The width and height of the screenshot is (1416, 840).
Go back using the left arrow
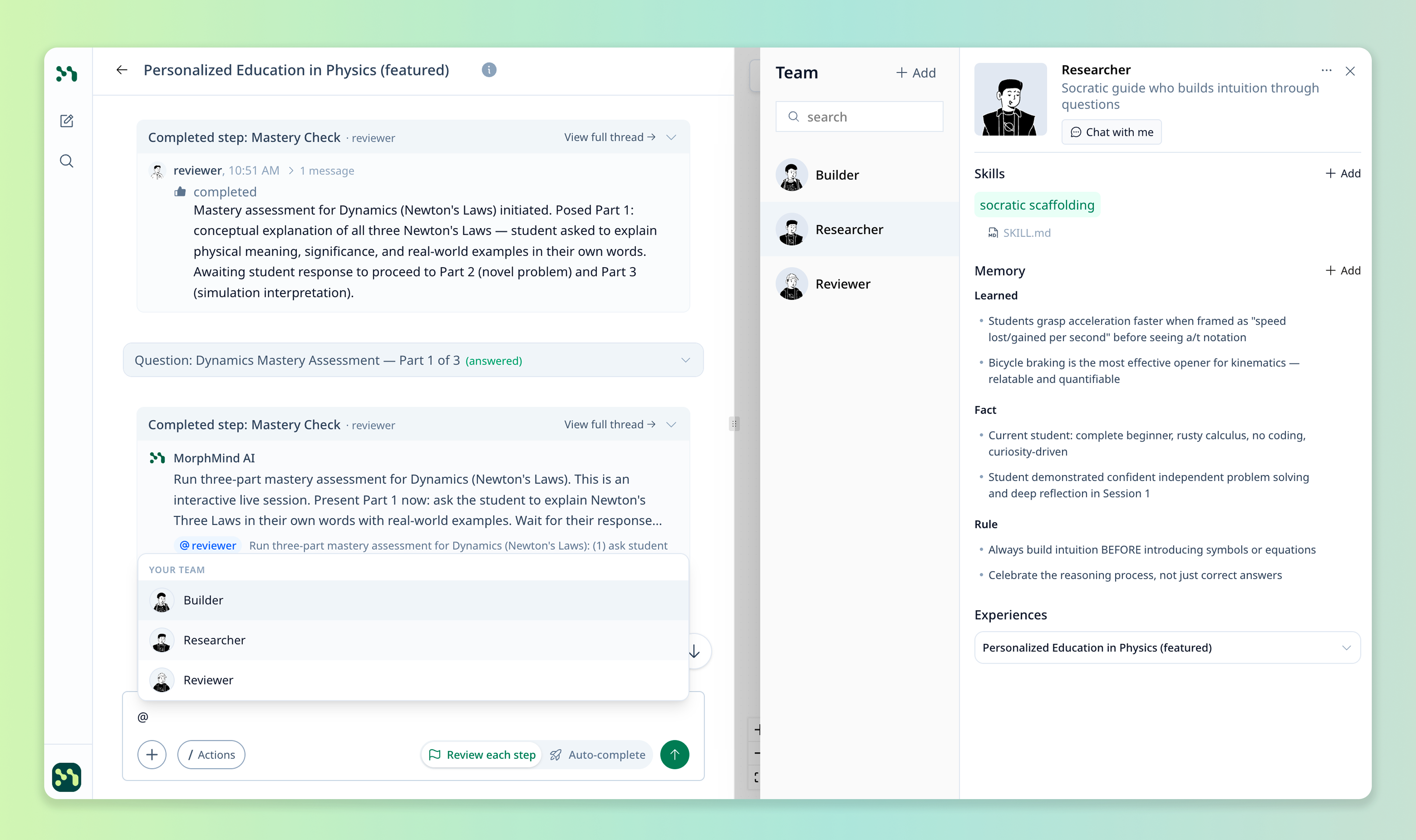point(122,70)
